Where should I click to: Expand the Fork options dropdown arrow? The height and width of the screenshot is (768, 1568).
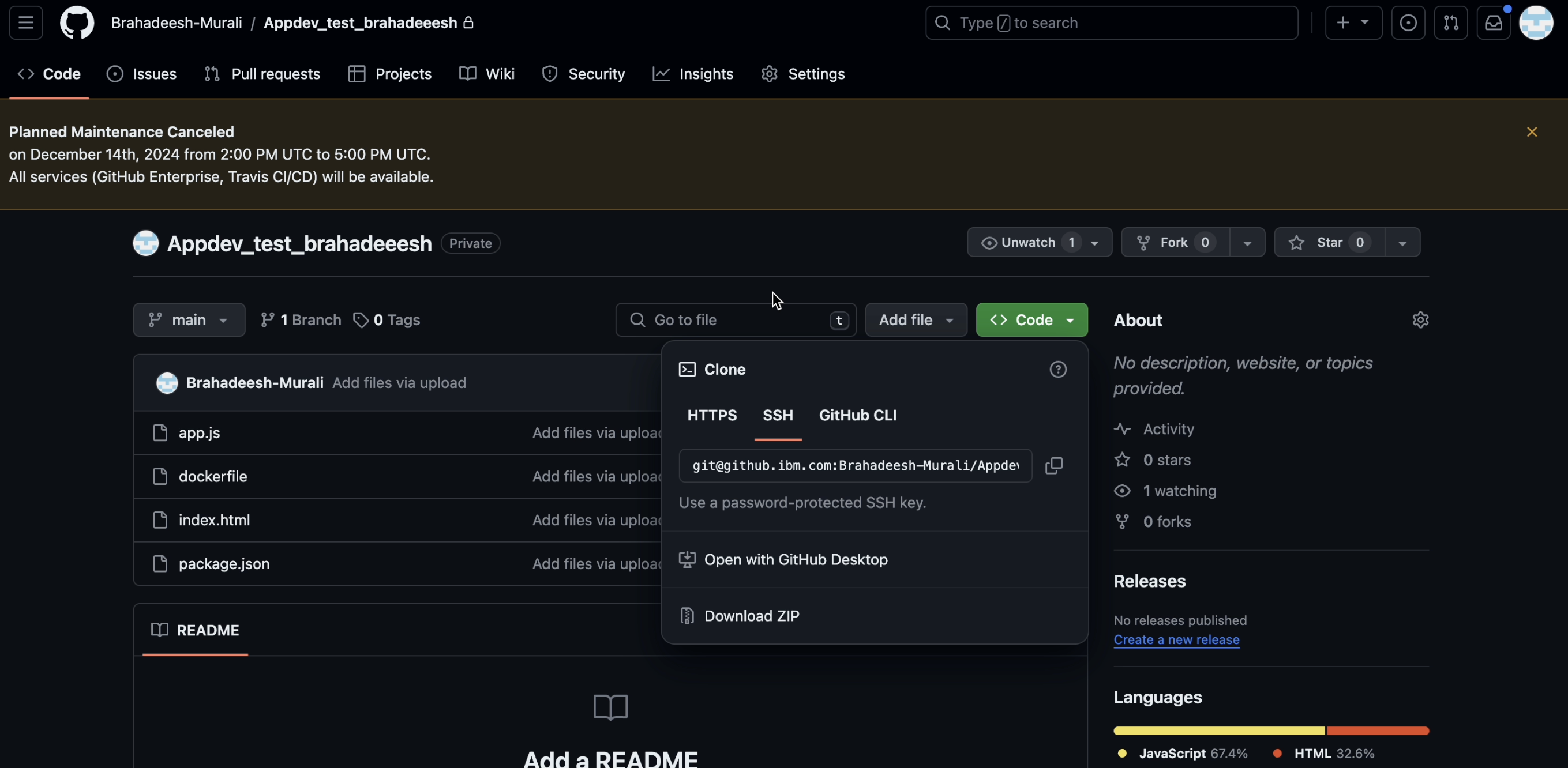1247,243
